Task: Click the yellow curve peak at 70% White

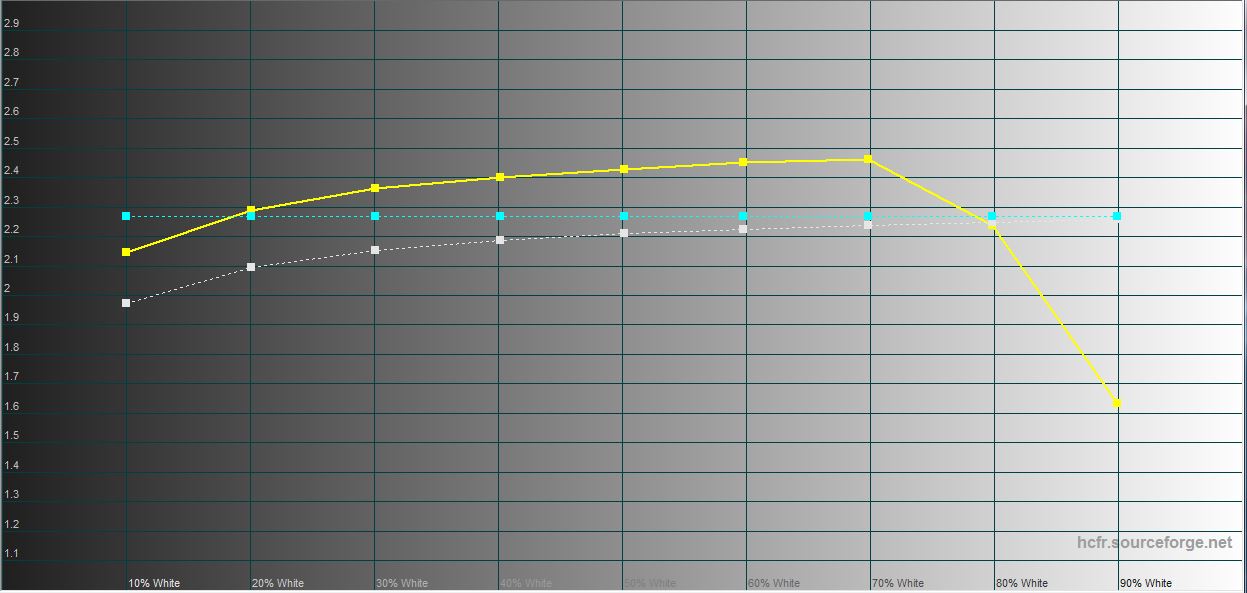Action: tap(868, 159)
